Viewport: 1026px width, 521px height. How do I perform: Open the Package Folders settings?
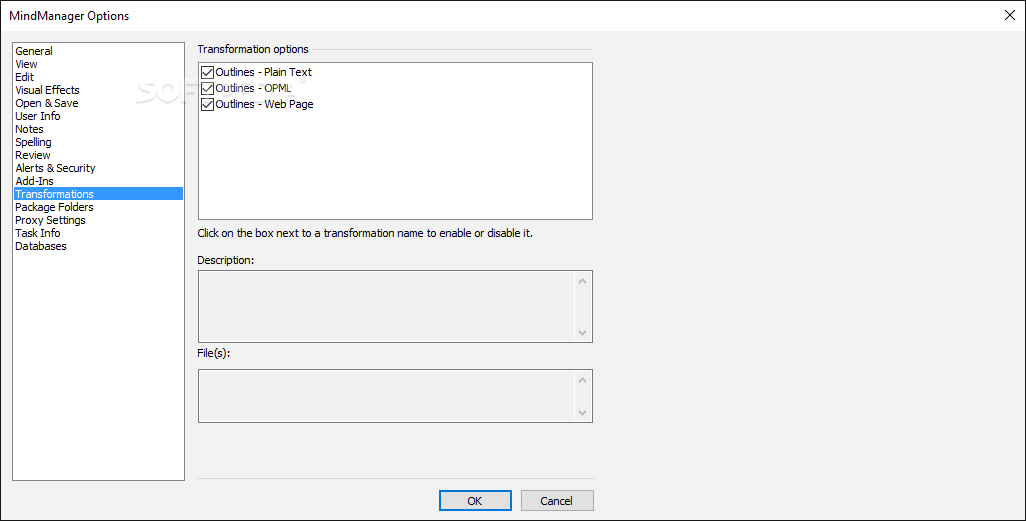coord(54,207)
